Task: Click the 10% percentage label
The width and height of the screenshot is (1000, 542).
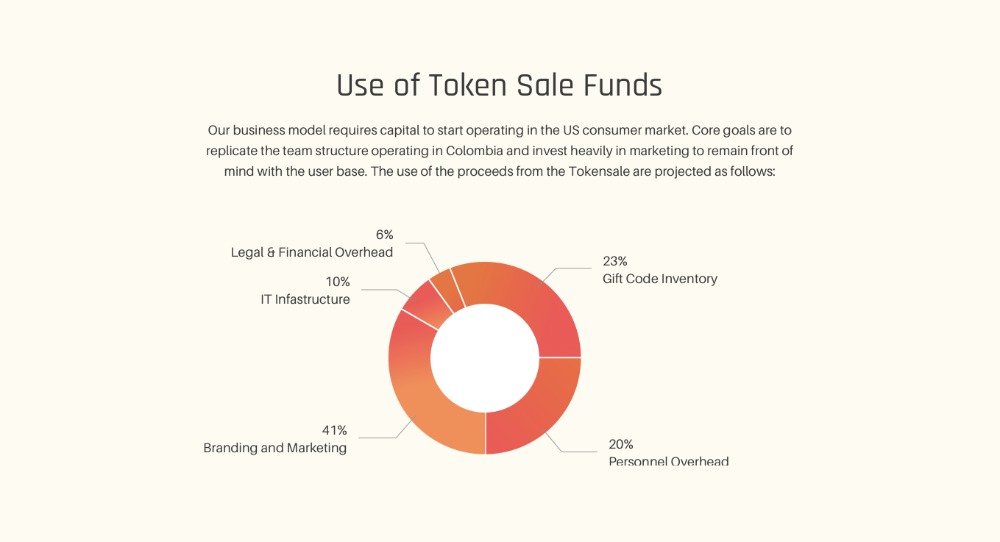Action: pyautogui.click(x=337, y=282)
